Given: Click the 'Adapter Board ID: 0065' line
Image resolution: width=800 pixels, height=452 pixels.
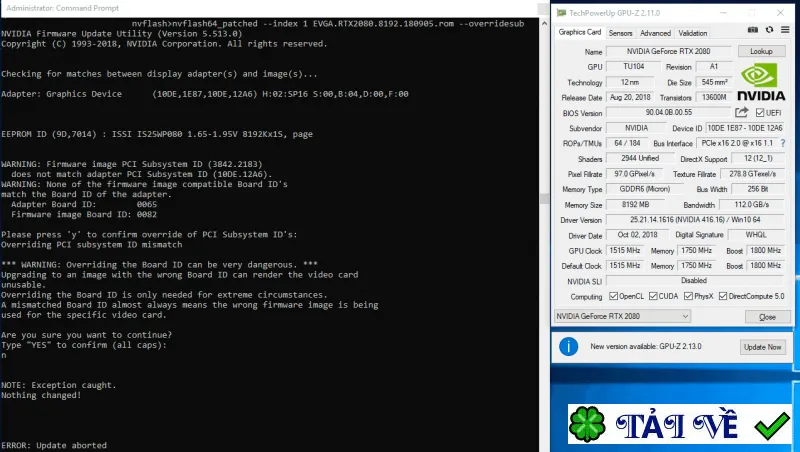Looking at the screenshot, I should click(84, 205).
